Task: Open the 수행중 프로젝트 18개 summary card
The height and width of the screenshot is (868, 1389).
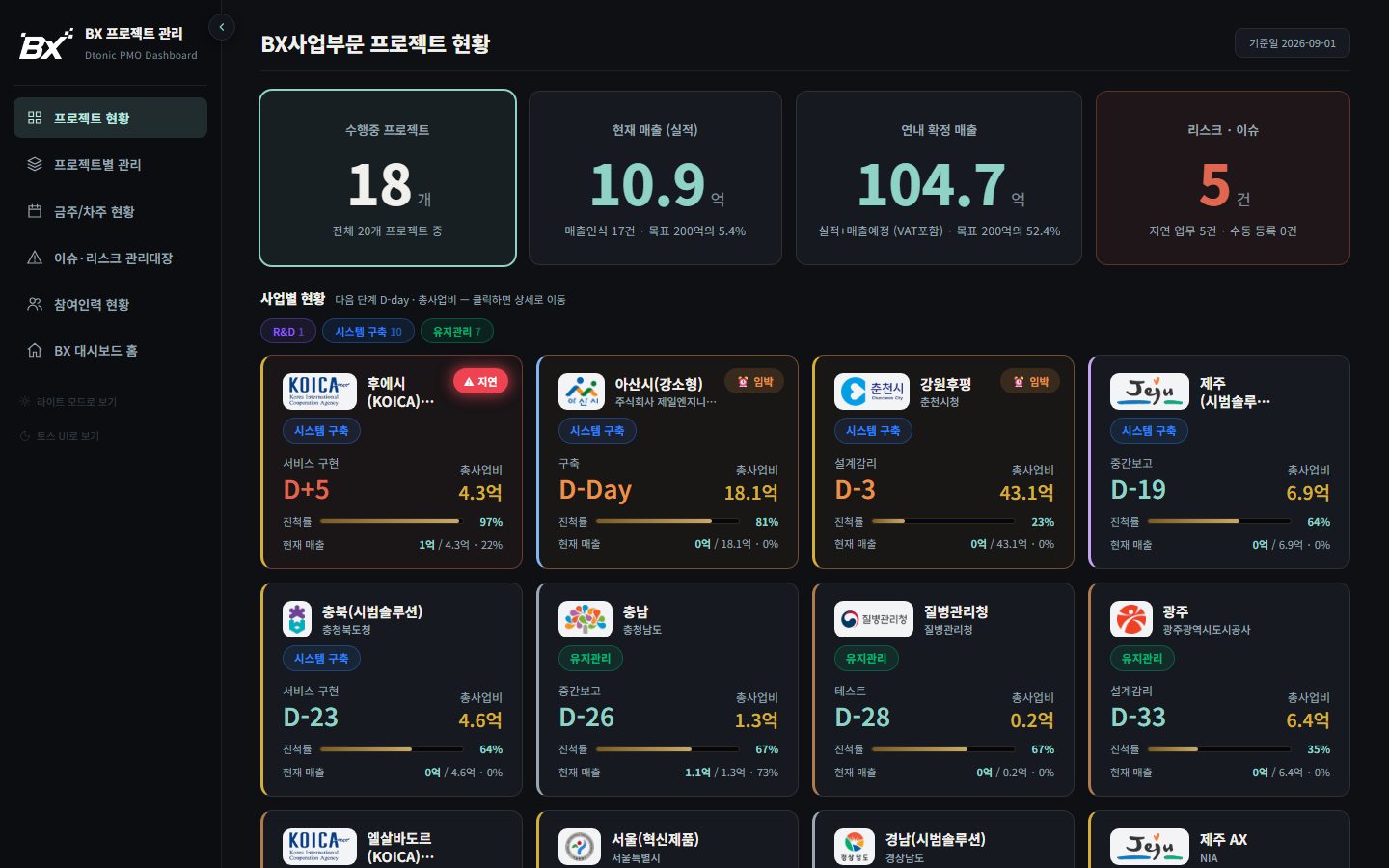Action: click(x=388, y=177)
